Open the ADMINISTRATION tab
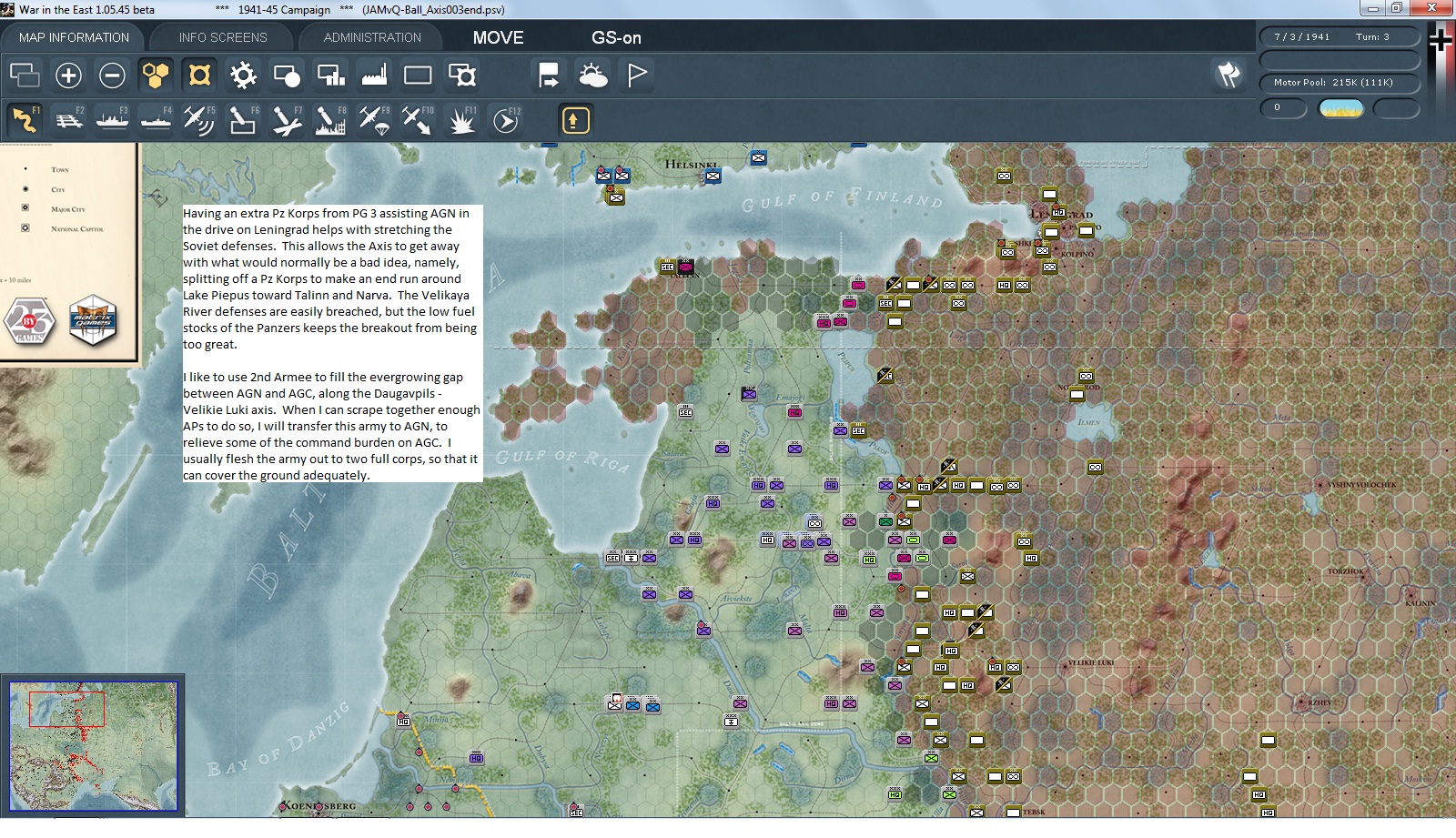 372,37
